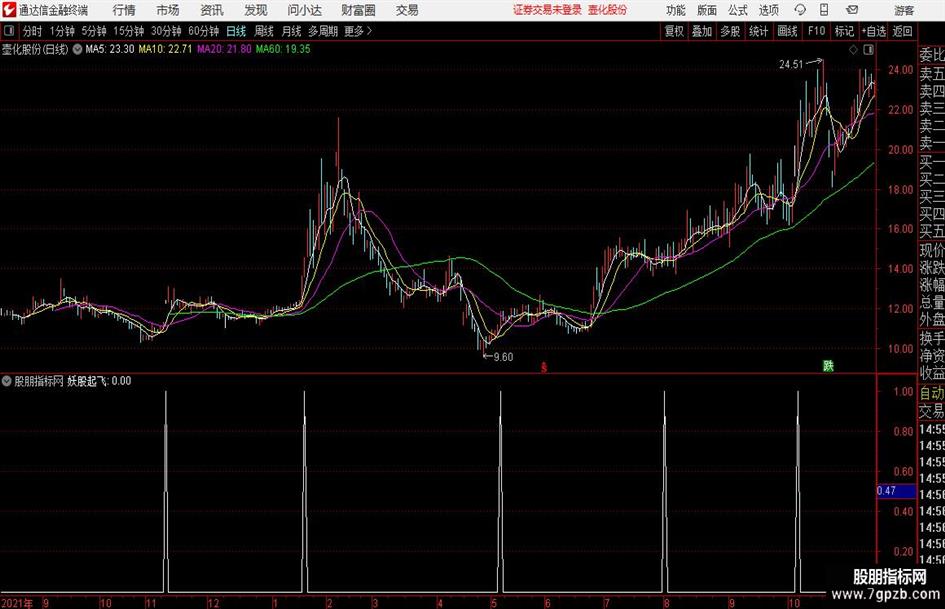
Task: Open the 公式 menu
Action: coord(737,10)
